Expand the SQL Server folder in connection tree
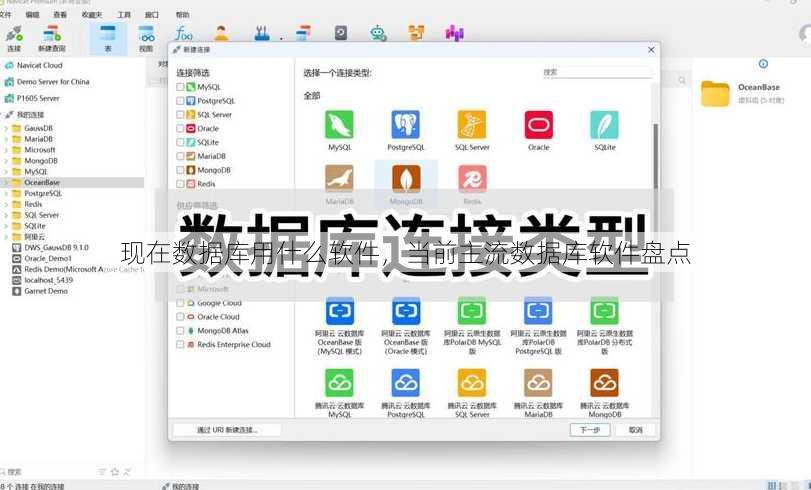811x490 pixels. pyautogui.click(x=6, y=215)
